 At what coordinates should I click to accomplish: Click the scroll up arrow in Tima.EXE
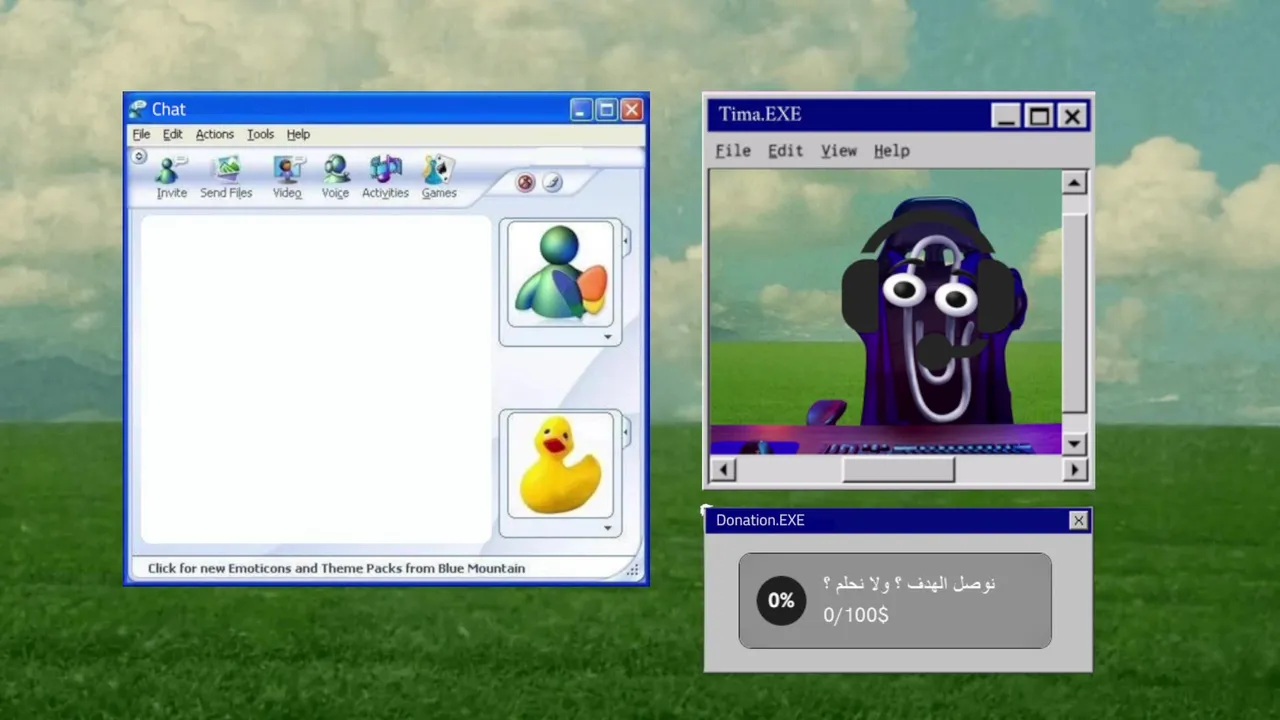pyautogui.click(x=1073, y=182)
